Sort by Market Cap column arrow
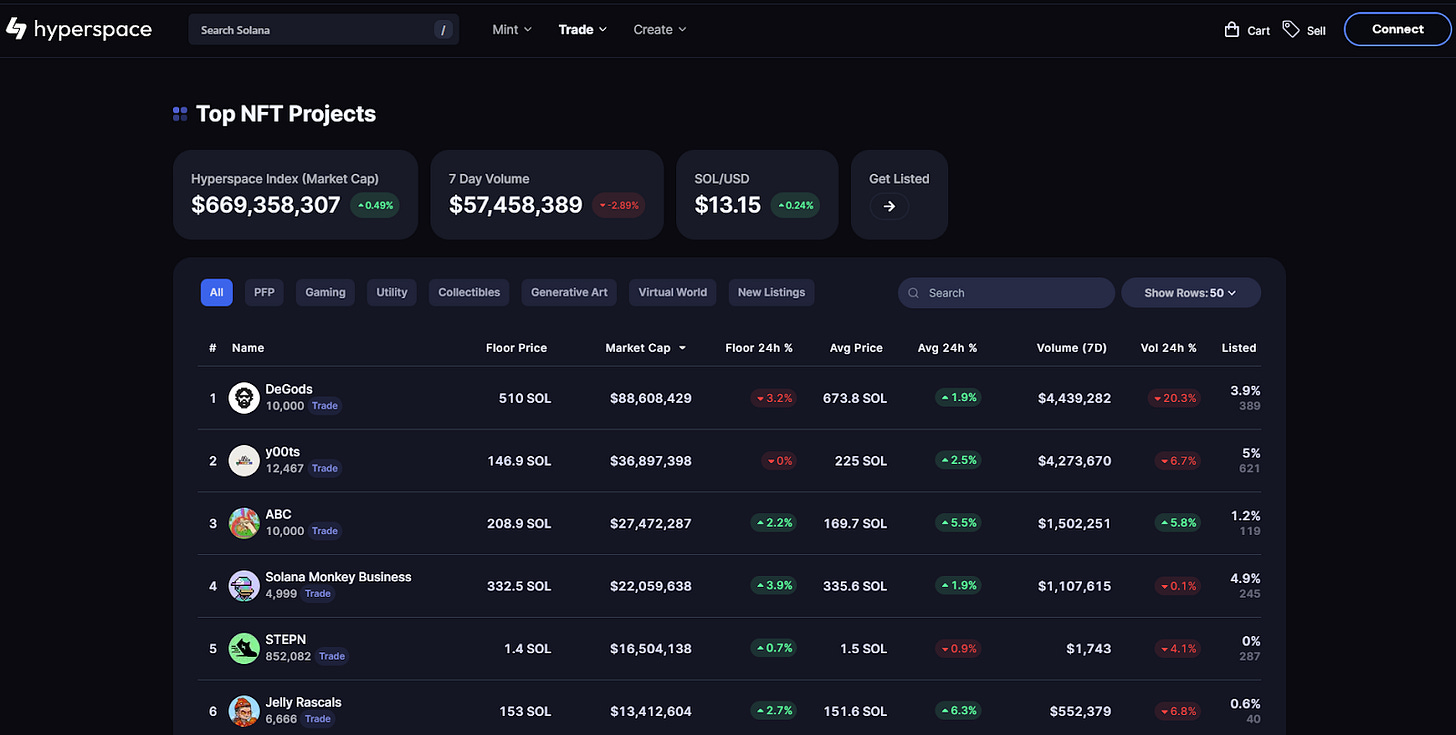1456x735 pixels. click(682, 348)
